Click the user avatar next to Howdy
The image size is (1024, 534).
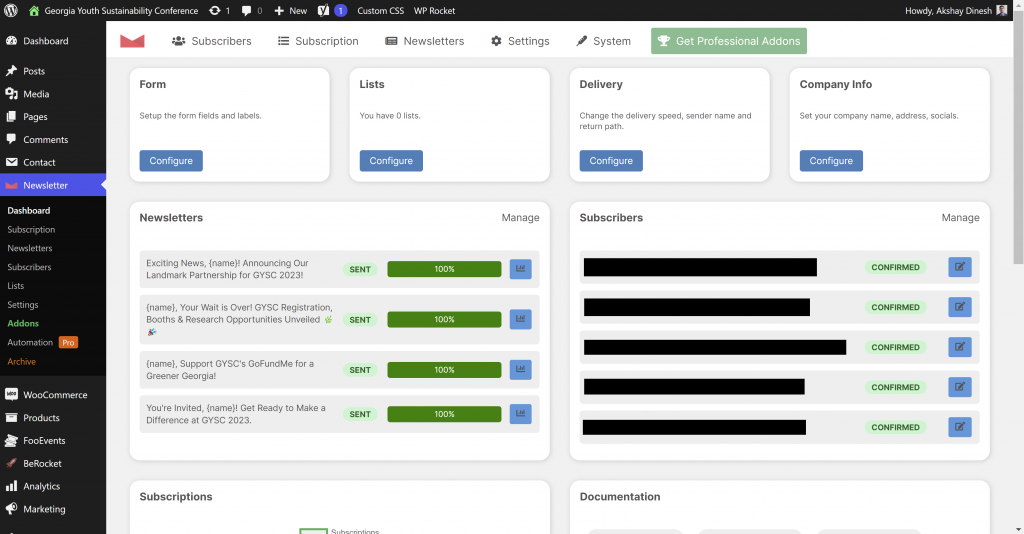[1002, 10]
